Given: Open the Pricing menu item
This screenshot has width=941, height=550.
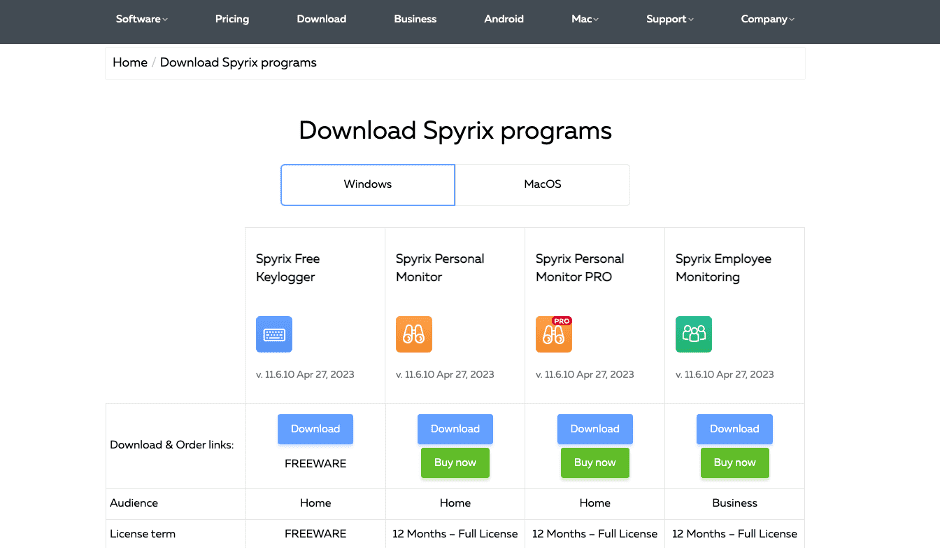Looking at the screenshot, I should click(x=232, y=19).
